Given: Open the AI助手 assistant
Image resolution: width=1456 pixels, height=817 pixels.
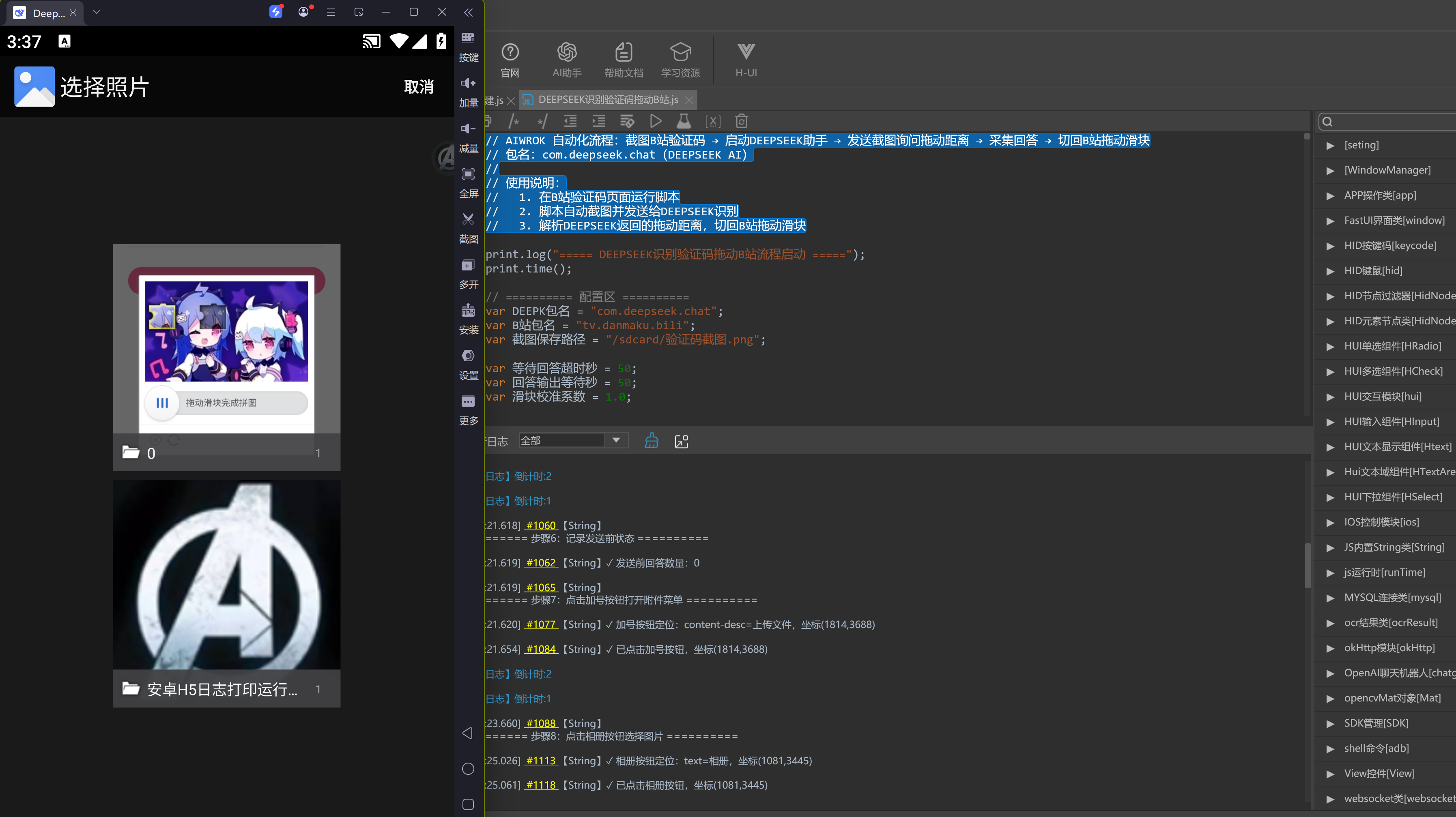Looking at the screenshot, I should tap(567, 60).
